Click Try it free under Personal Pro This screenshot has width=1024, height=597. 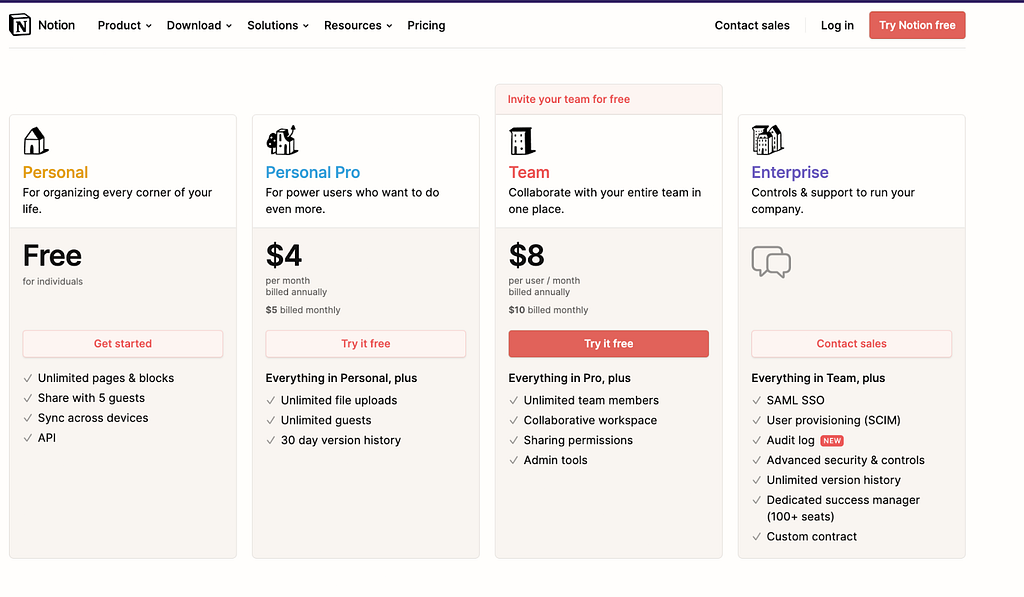(366, 344)
